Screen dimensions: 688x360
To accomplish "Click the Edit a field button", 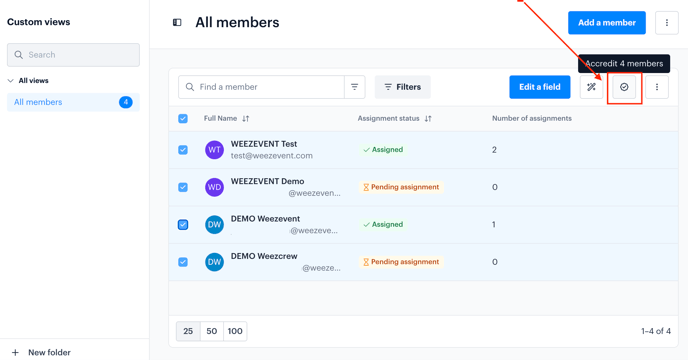I will (540, 87).
